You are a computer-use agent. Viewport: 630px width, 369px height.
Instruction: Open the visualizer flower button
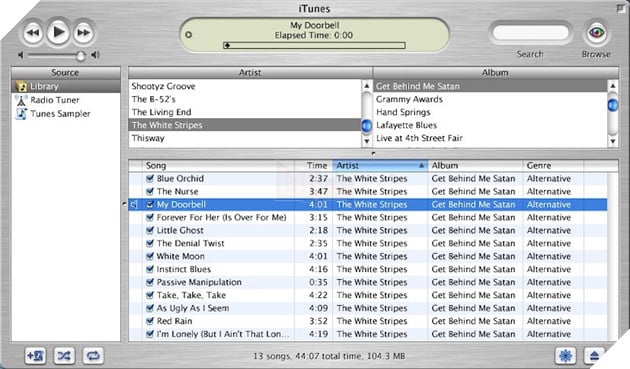coord(565,355)
